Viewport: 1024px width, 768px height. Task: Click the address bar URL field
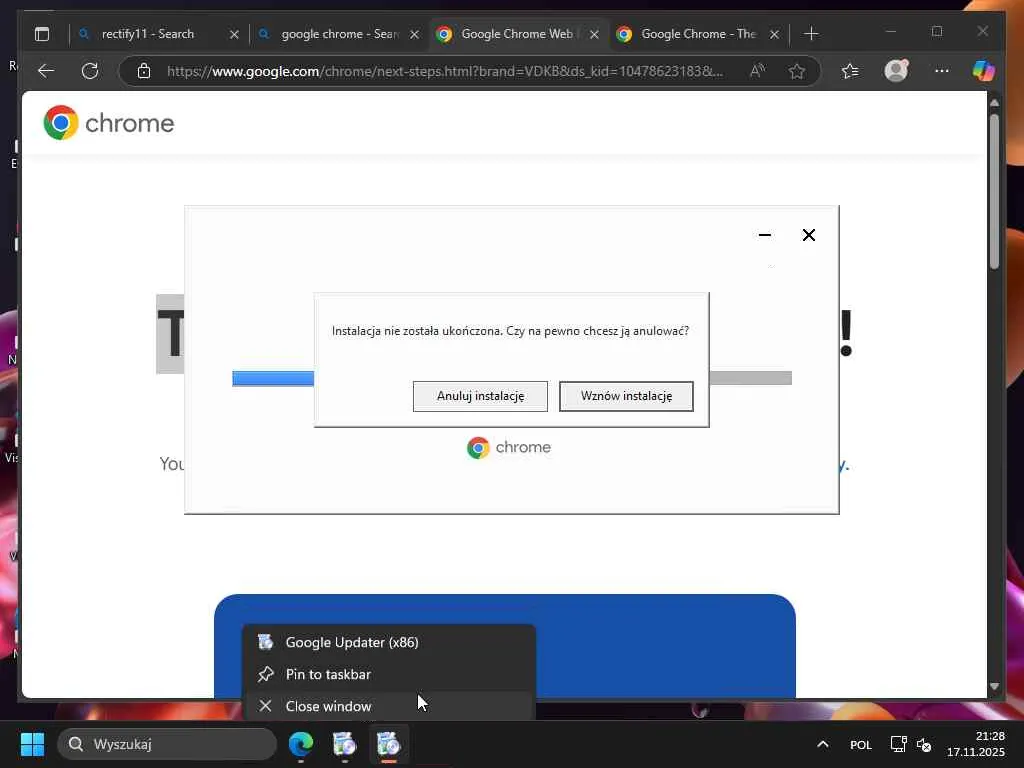pos(444,71)
